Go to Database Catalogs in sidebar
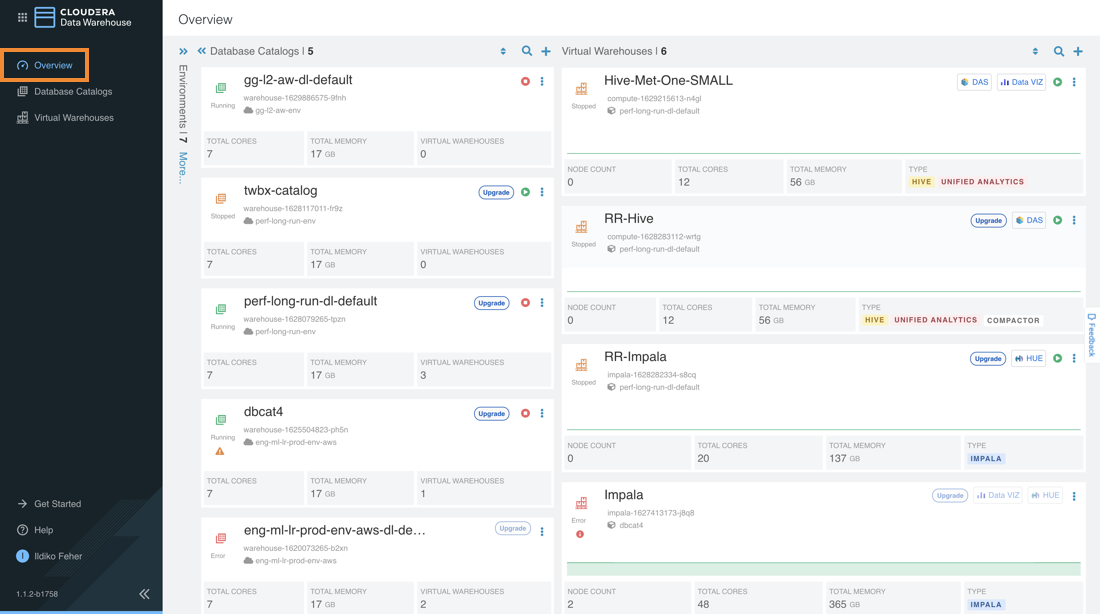 pos(72,91)
